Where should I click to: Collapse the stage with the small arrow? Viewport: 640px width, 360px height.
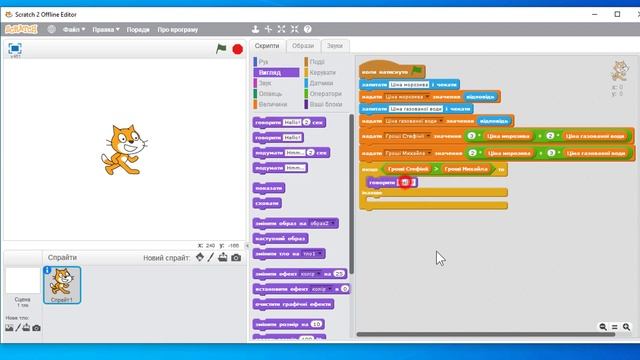pos(247,246)
